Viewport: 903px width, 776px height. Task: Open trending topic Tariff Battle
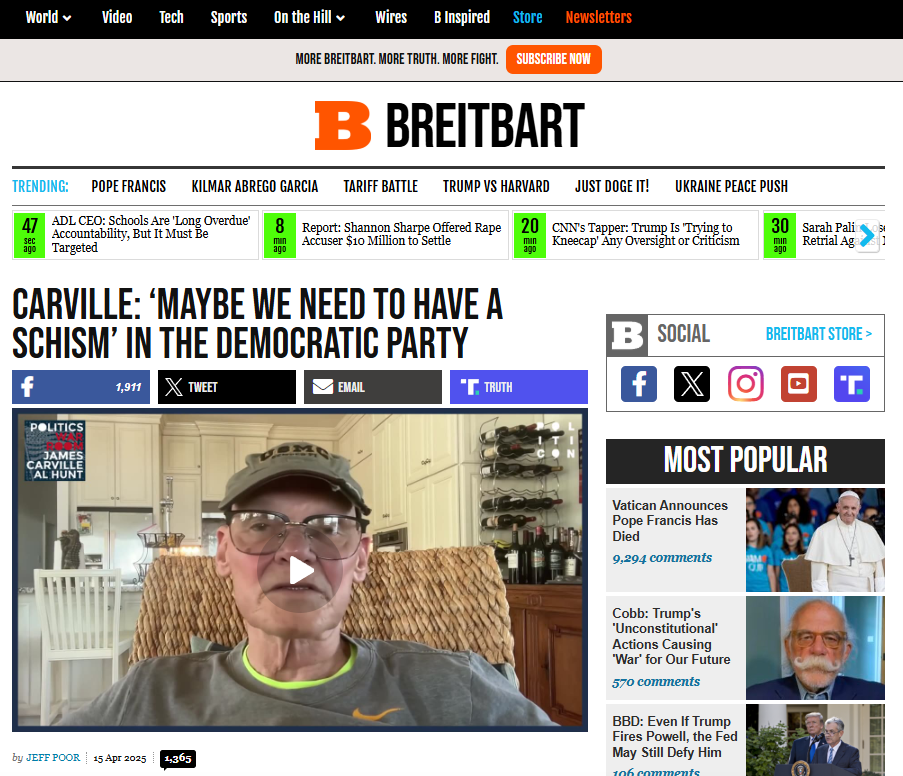(x=381, y=187)
